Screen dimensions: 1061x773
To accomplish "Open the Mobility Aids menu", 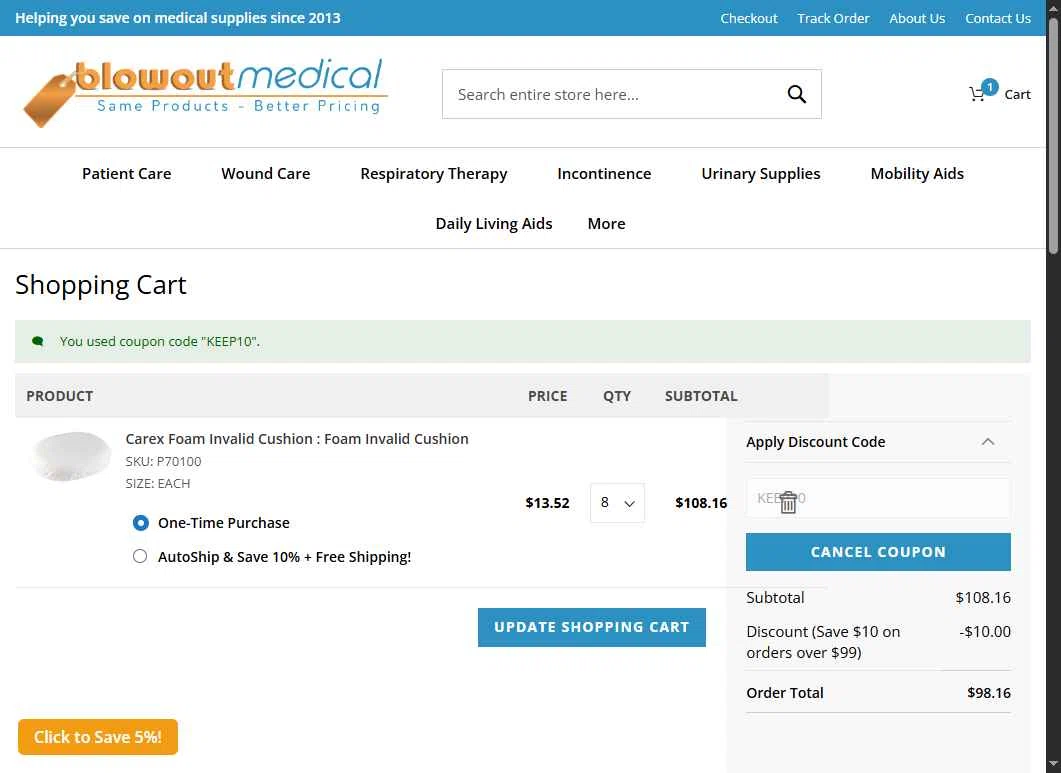I will click(917, 173).
